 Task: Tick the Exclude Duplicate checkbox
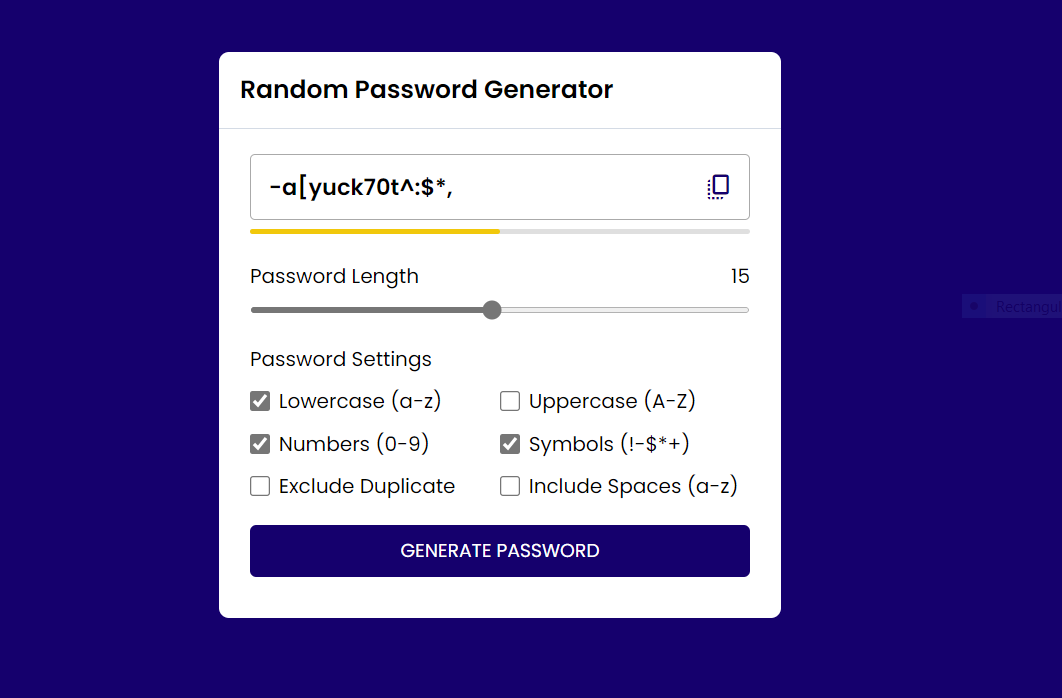(260, 486)
